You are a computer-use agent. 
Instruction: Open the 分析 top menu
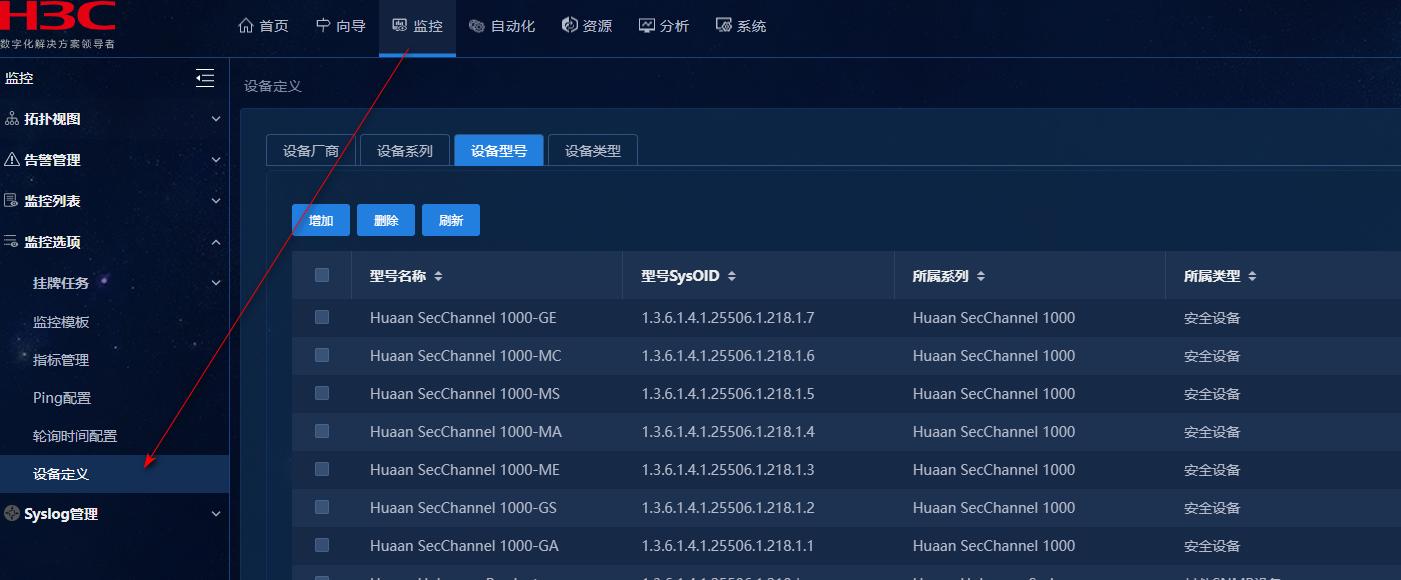(664, 26)
